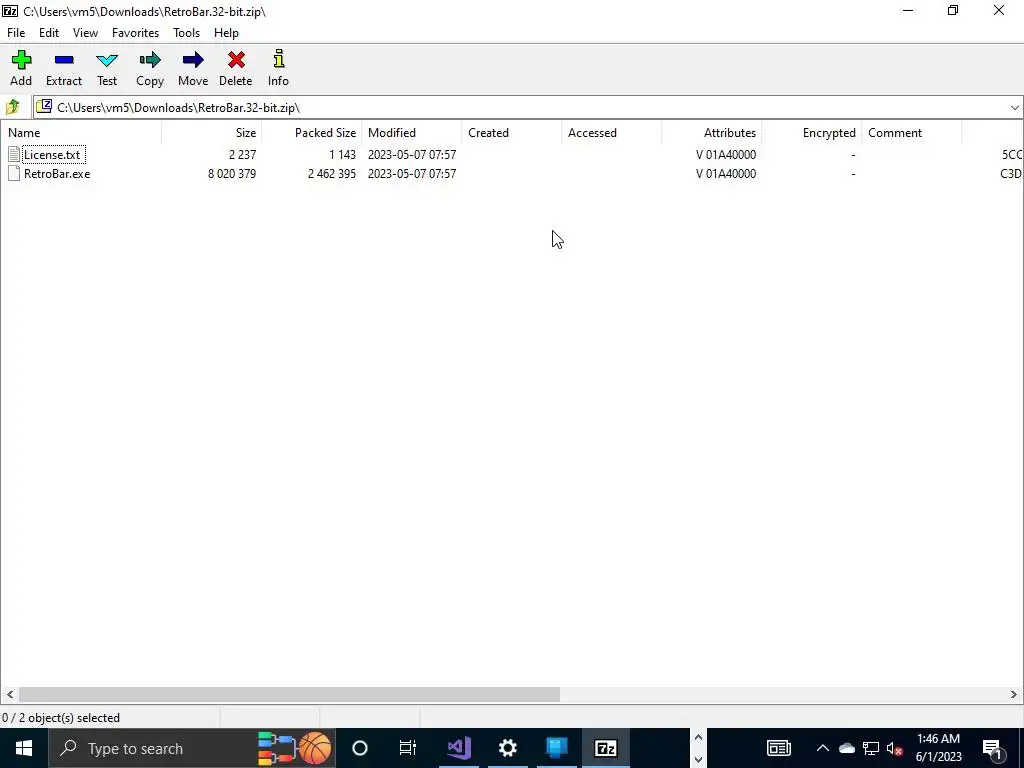The height and width of the screenshot is (768, 1024).
Task: Click the muted volume tray icon
Action: 895,748
